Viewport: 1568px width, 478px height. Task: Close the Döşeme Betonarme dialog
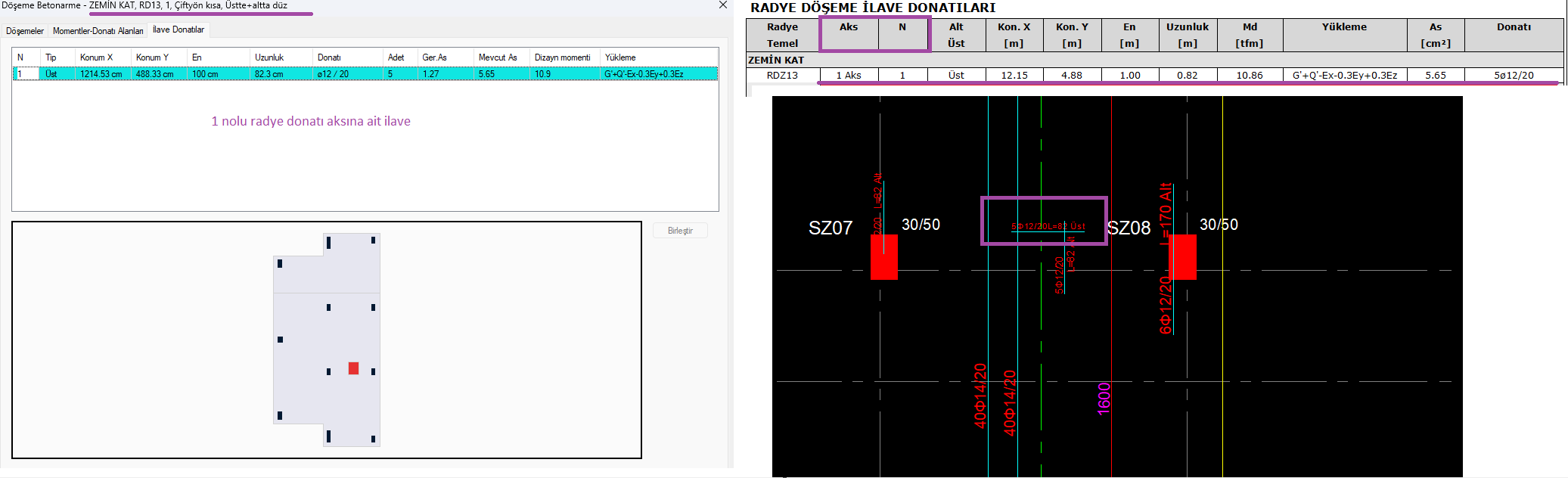[x=723, y=5]
